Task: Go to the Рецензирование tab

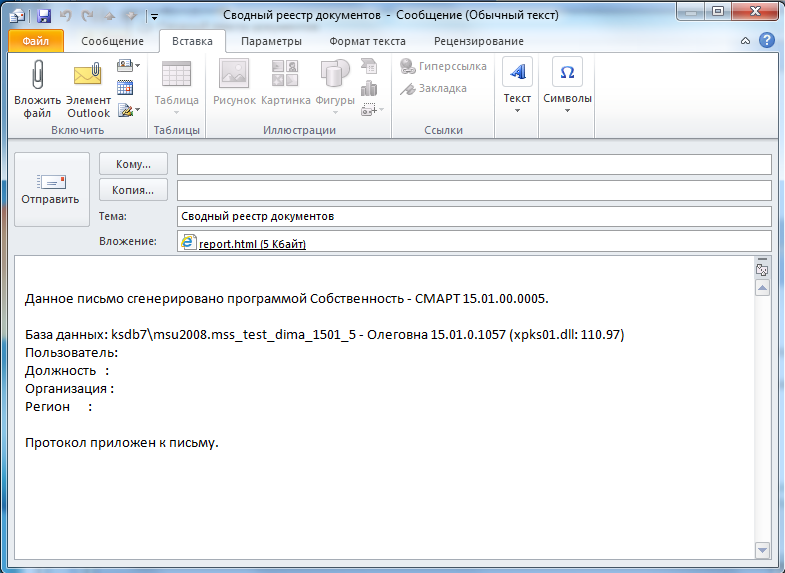Action: (x=479, y=41)
